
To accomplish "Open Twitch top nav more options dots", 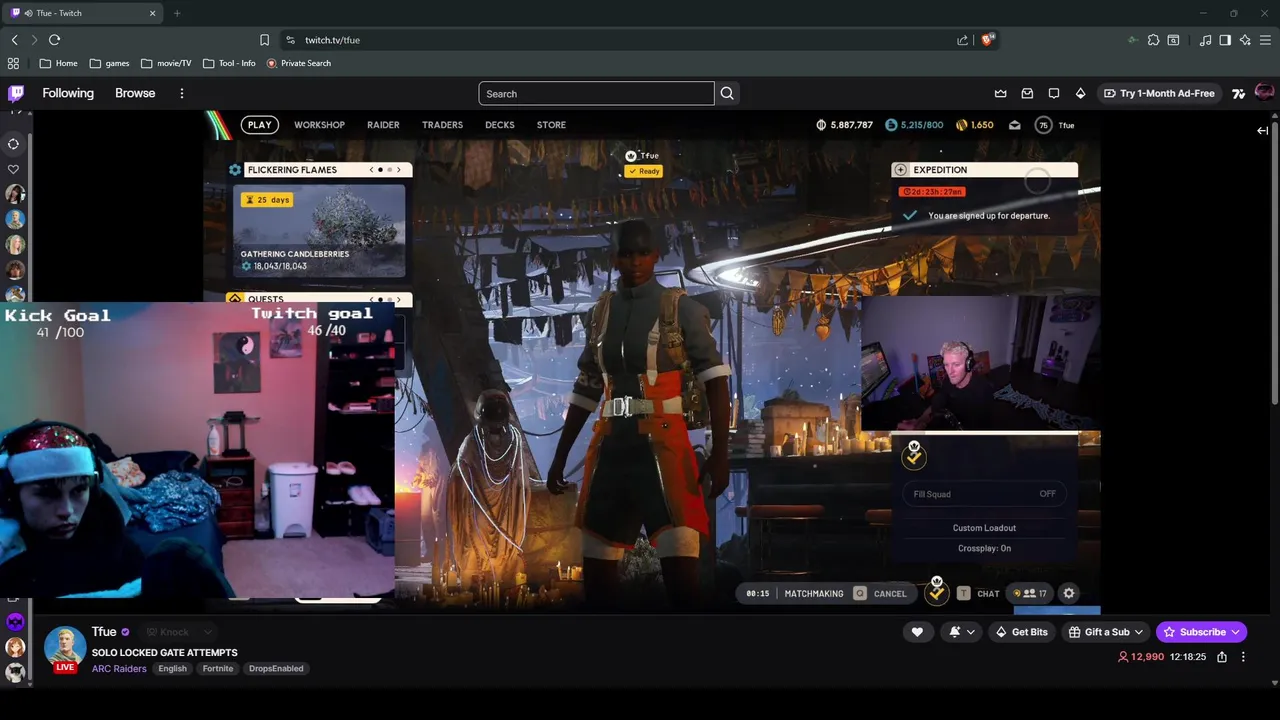I will (181, 93).
